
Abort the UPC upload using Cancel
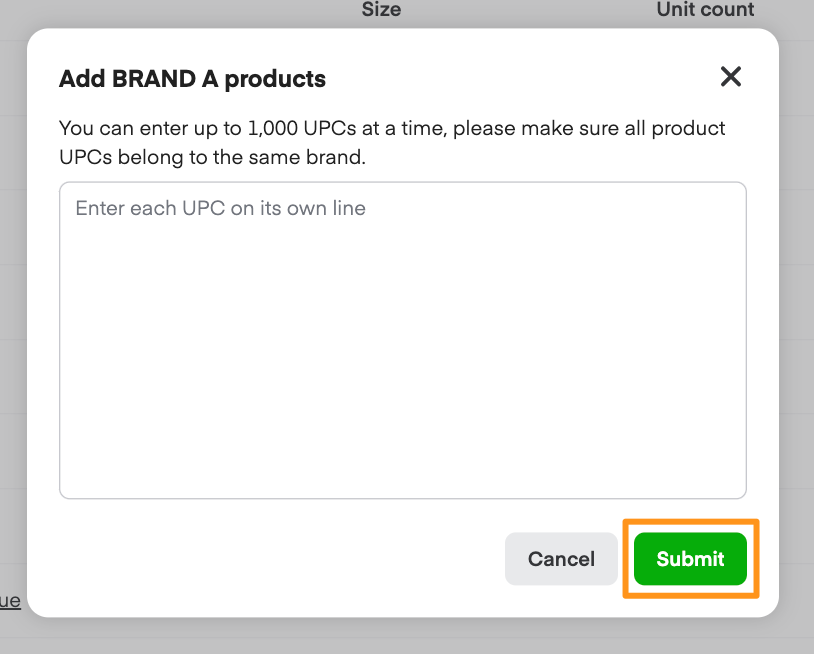[561, 559]
